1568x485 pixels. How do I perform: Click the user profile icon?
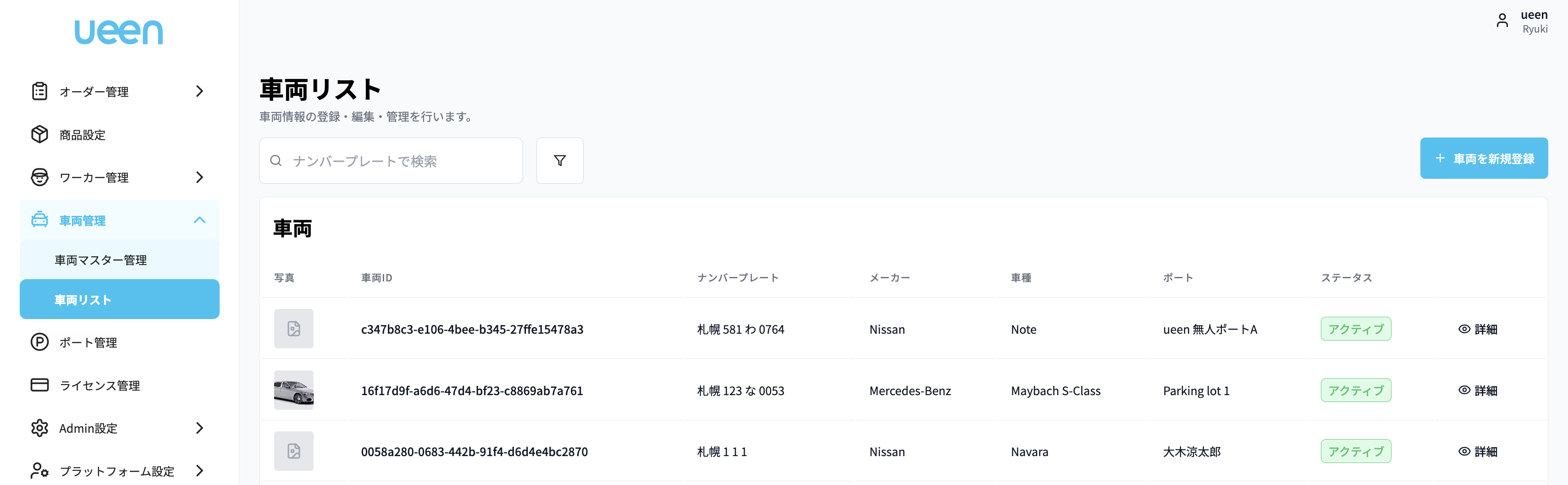[1502, 21]
